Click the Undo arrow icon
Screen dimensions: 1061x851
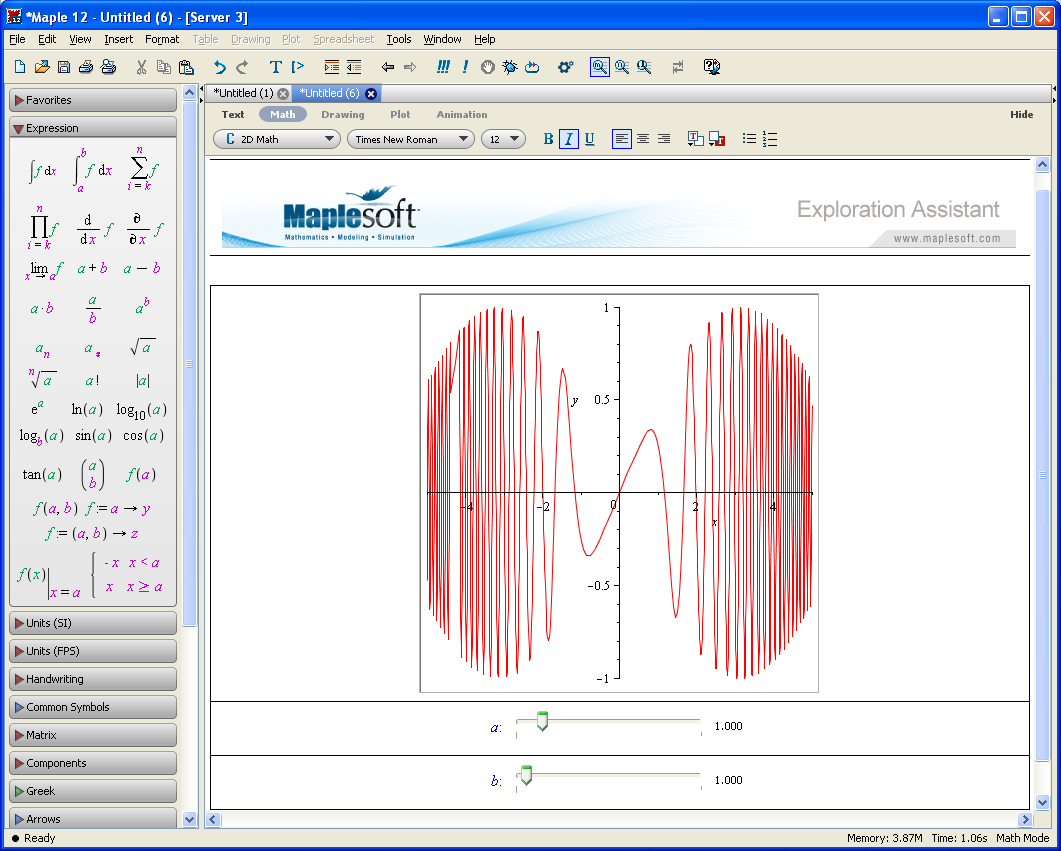(220, 67)
